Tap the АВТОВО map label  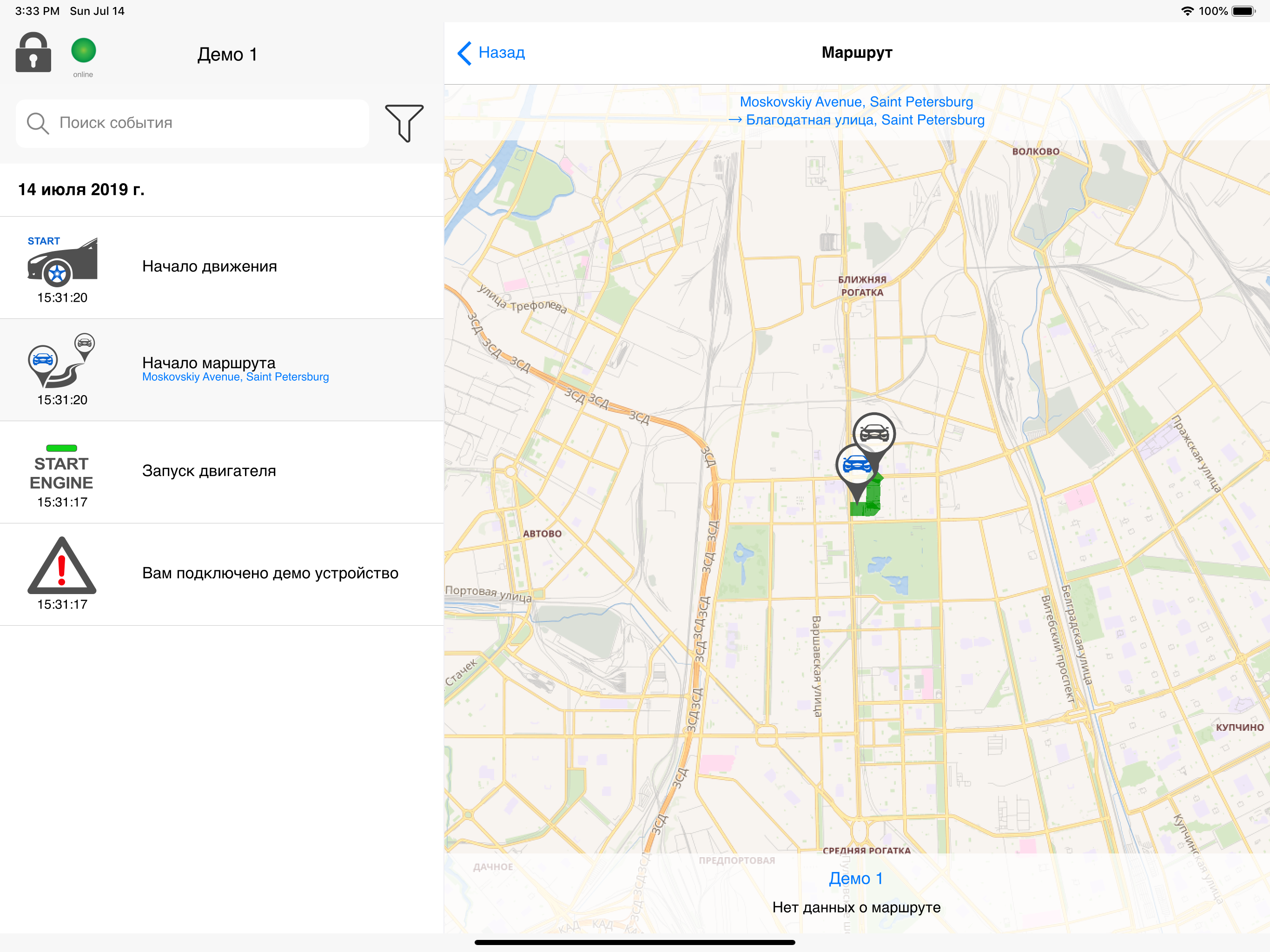tap(542, 534)
